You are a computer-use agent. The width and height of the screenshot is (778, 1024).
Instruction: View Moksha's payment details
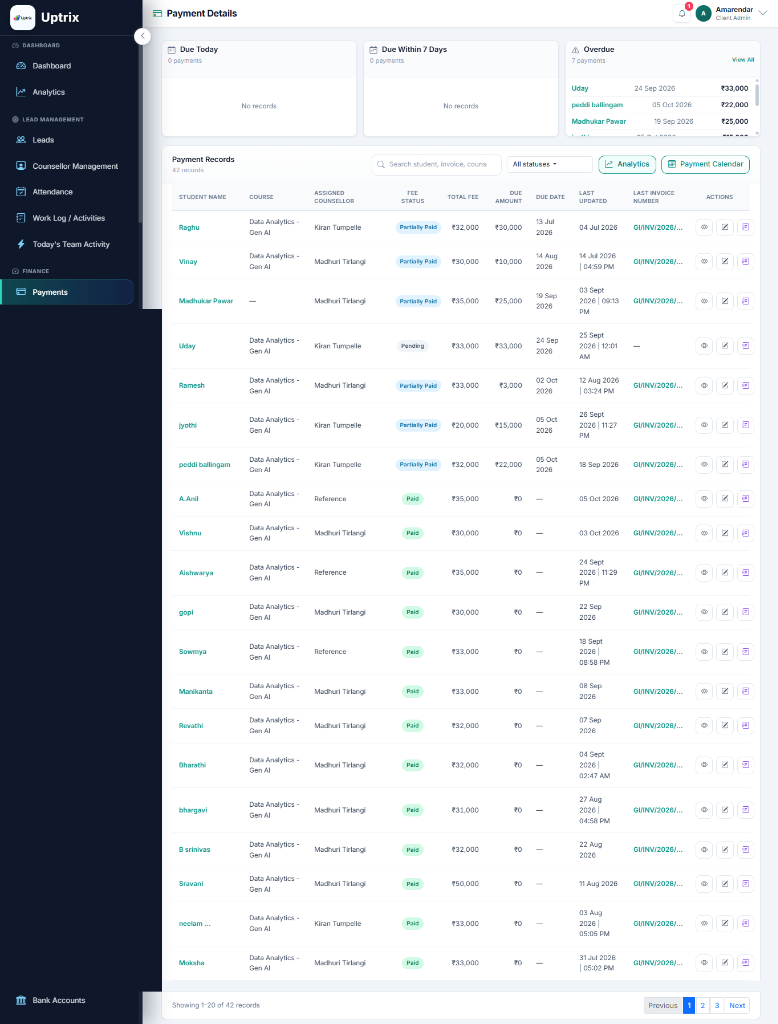click(704, 963)
